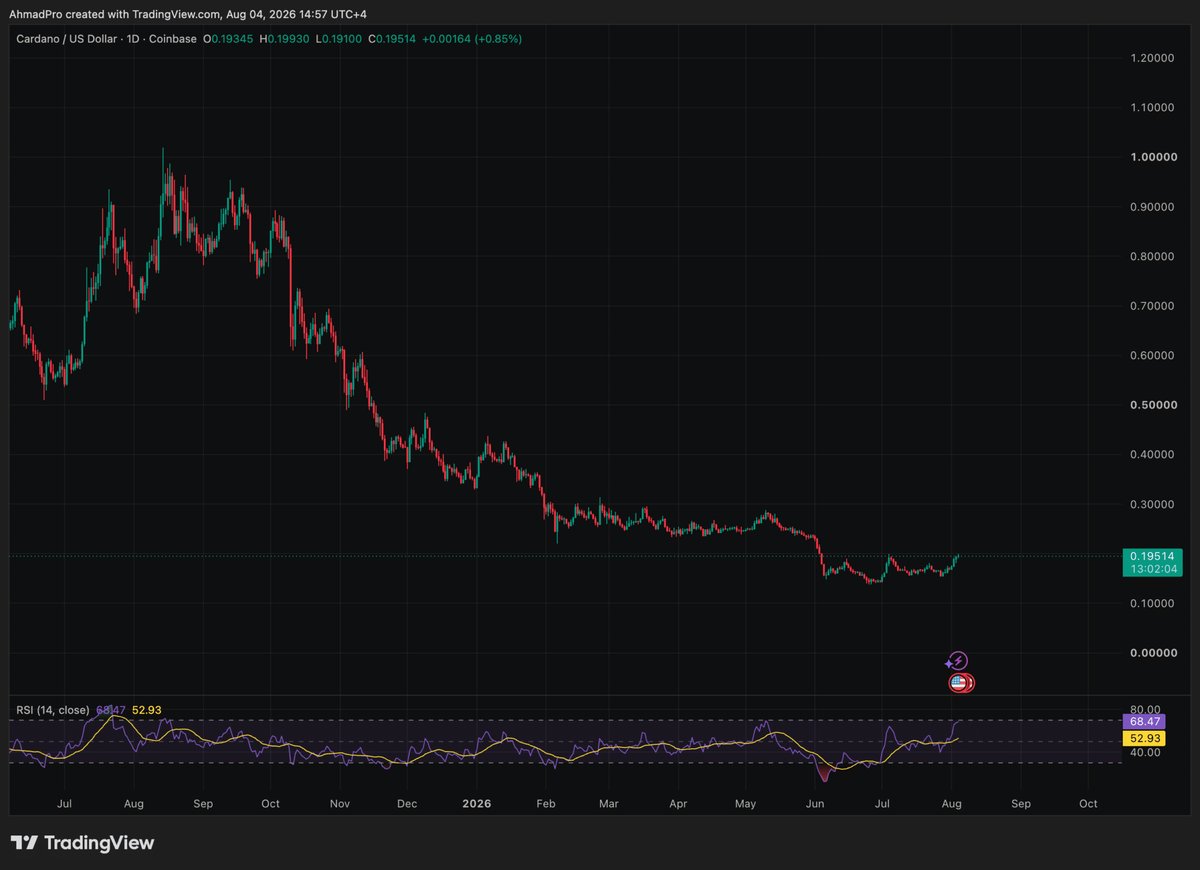
Task: Click the 40.00 RSI scale label
Action: (x=1145, y=752)
